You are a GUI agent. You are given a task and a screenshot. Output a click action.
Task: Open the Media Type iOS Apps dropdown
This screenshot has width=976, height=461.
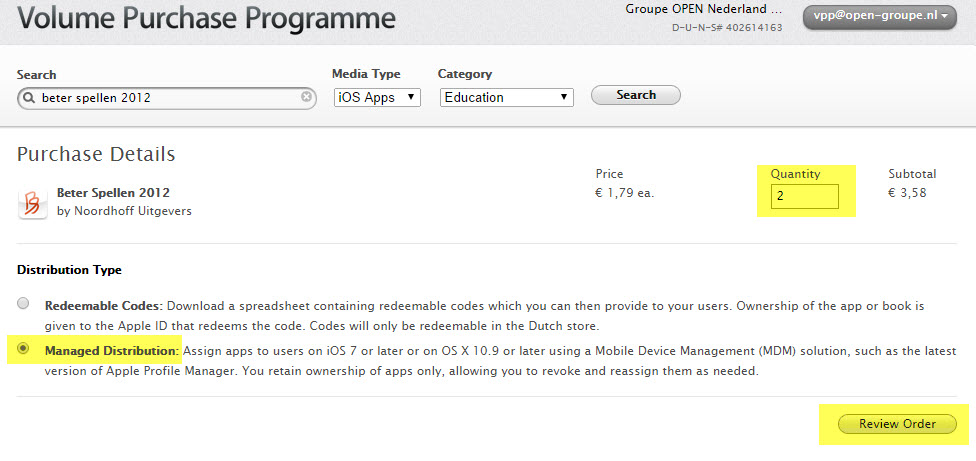click(x=377, y=98)
